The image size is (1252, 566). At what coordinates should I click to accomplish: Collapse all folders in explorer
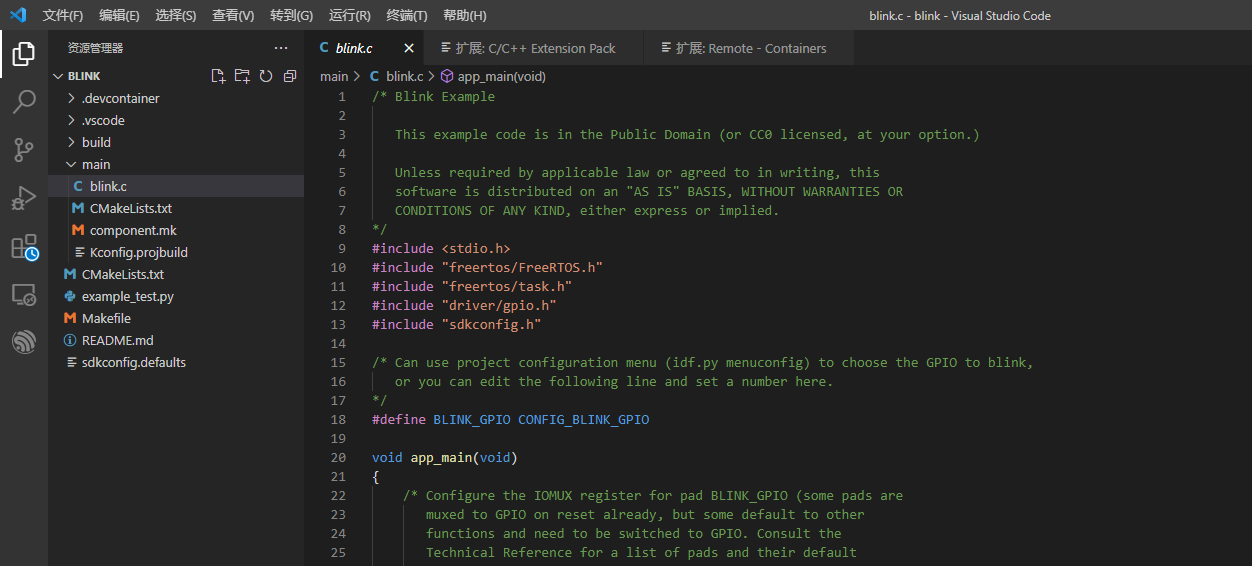290,76
